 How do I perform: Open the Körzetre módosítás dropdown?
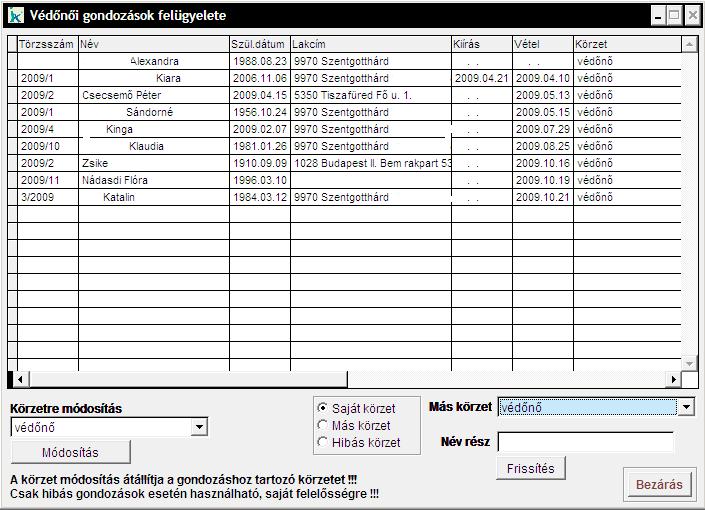pos(200,427)
